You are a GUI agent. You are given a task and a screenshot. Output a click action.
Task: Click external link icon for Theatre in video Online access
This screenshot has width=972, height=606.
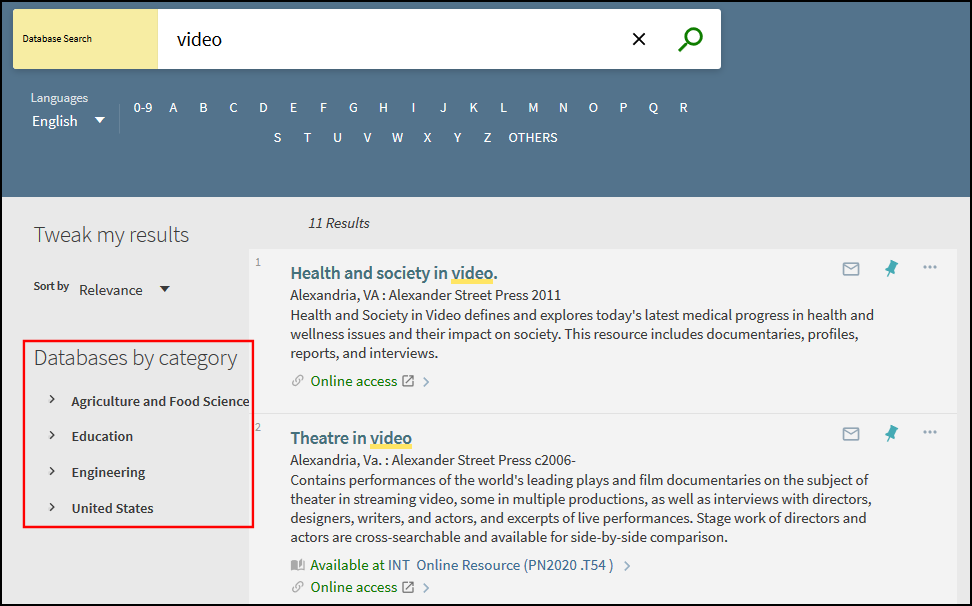pos(408,587)
